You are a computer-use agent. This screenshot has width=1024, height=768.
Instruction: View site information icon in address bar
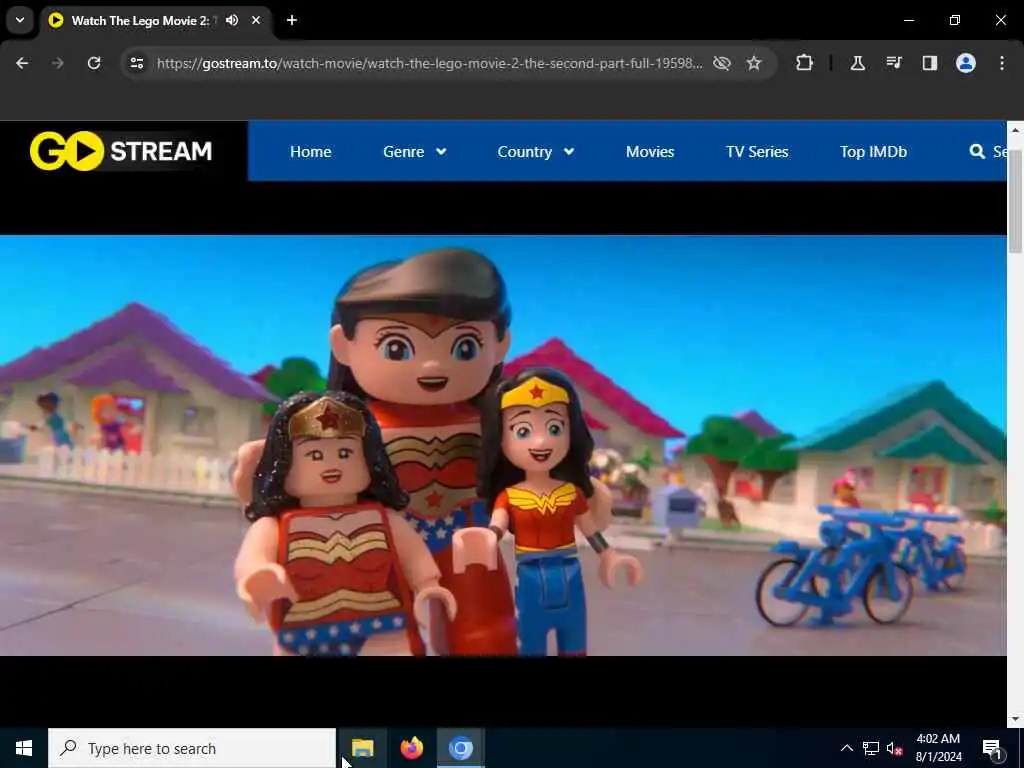click(136, 63)
